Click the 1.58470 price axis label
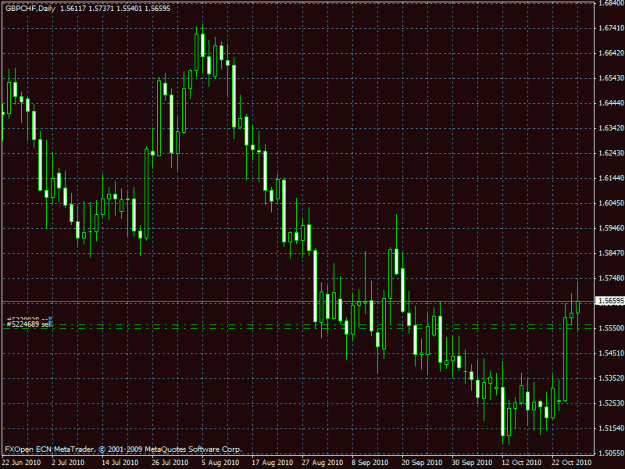This screenshot has height=469, width=625. [x=611, y=253]
